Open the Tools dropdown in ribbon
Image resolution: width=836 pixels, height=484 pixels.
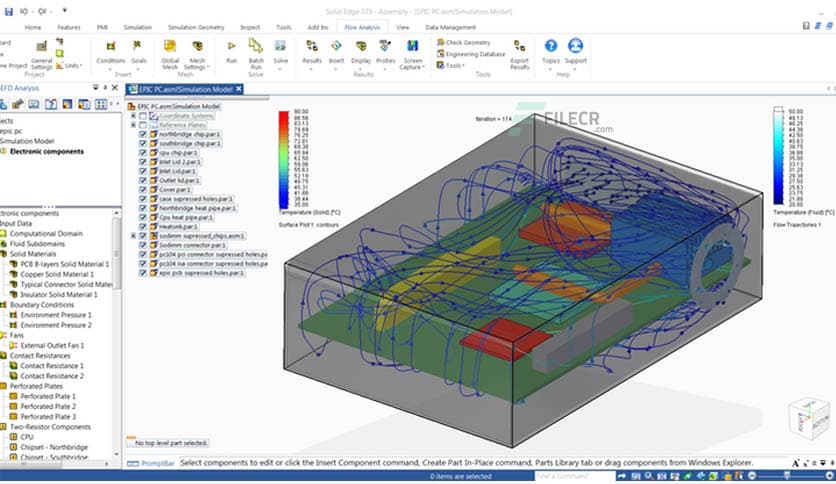click(x=451, y=66)
